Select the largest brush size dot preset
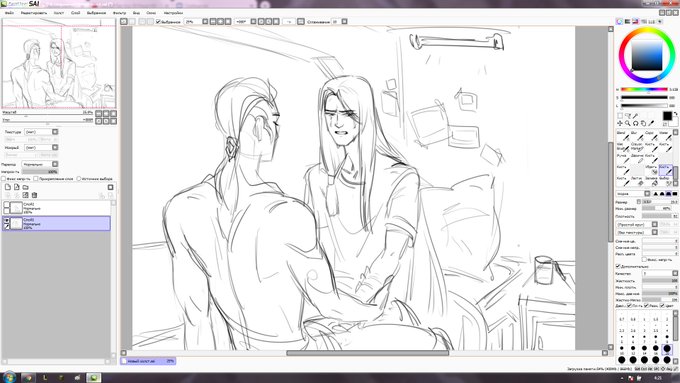This screenshot has width=680, height=383. (667, 360)
